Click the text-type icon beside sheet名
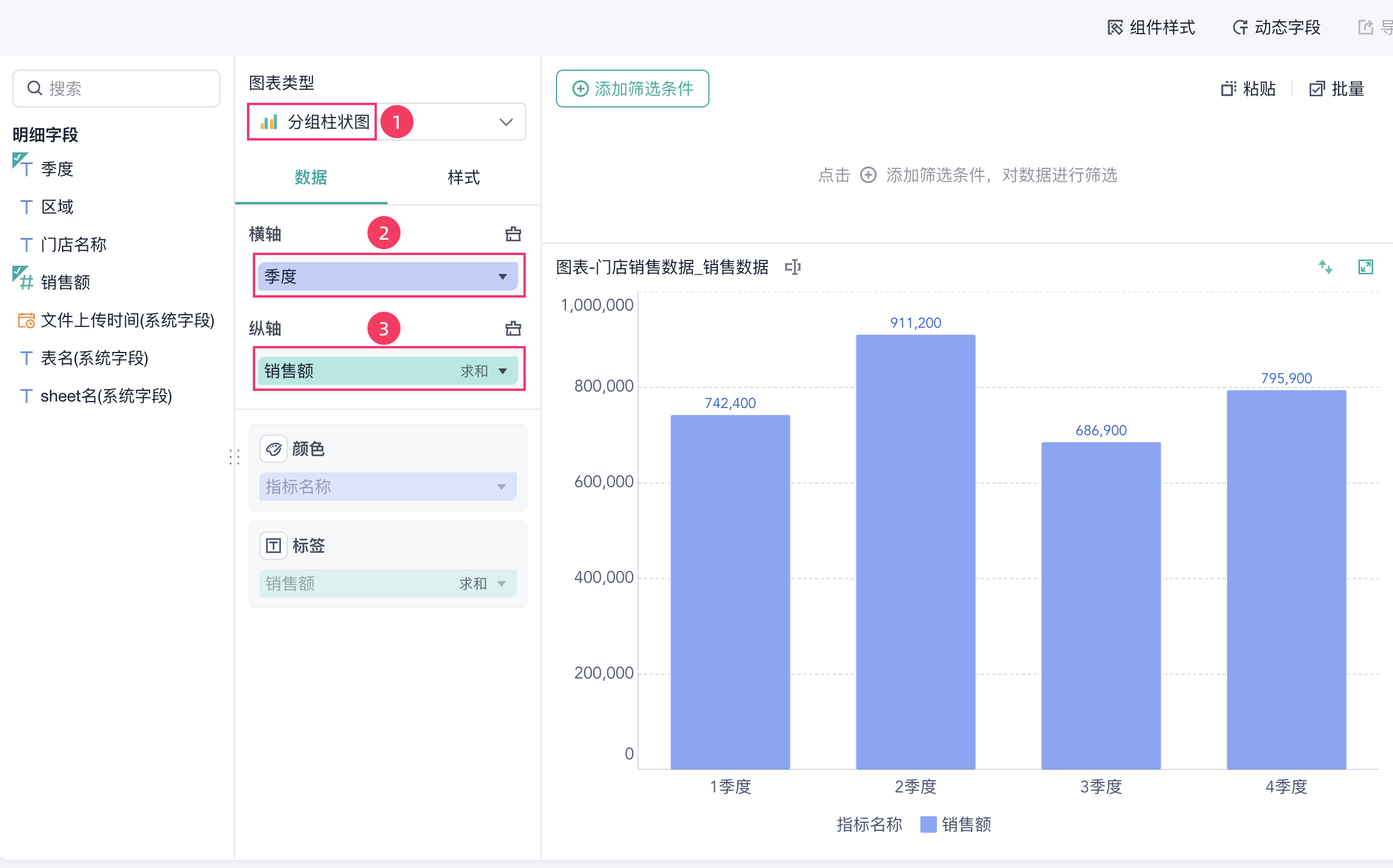This screenshot has height=868, width=1393. (26, 396)
